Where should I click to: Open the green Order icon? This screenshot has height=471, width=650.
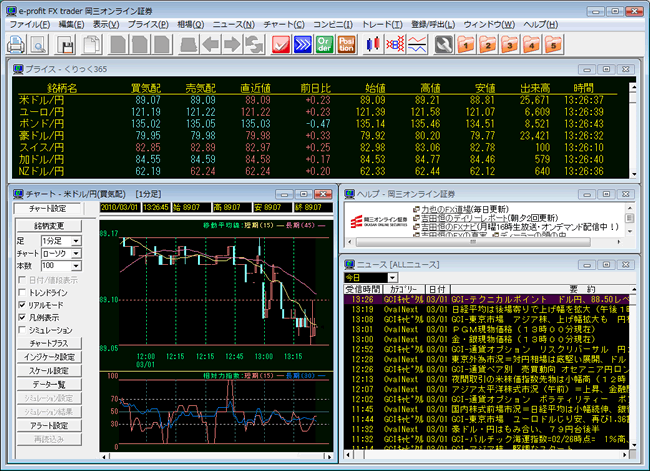click(x=324, y=44)
